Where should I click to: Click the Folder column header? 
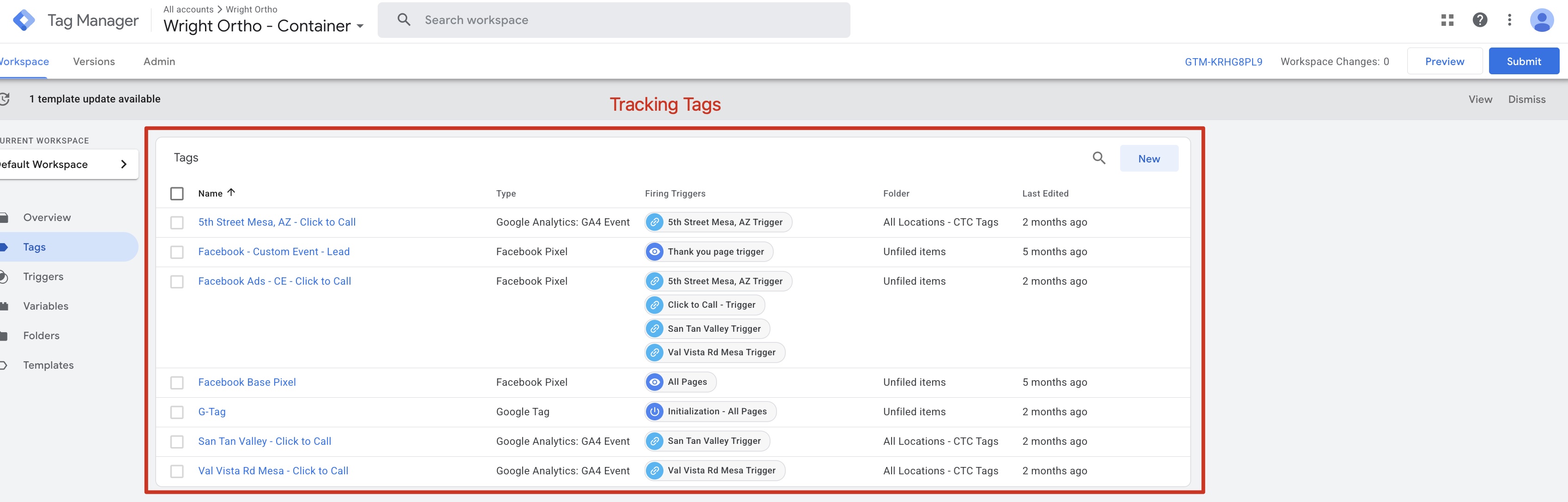tap(896, 193)
